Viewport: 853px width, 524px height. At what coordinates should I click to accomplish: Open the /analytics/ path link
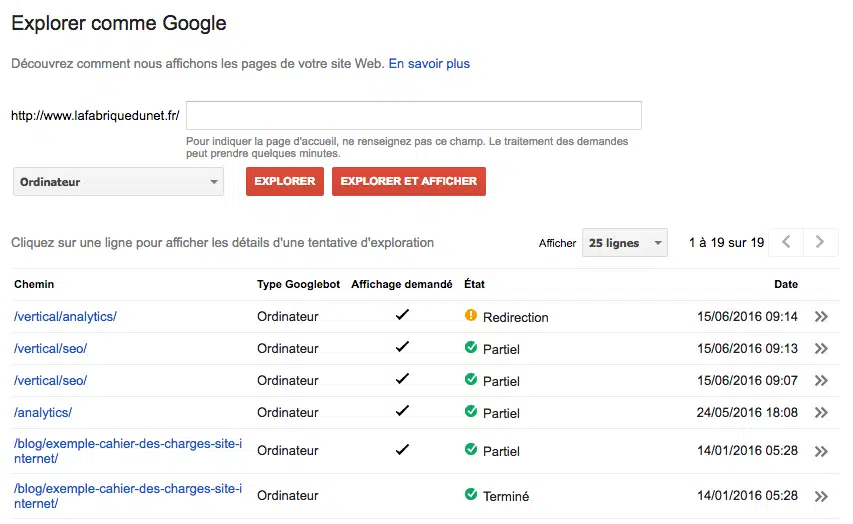pos(43,413)
